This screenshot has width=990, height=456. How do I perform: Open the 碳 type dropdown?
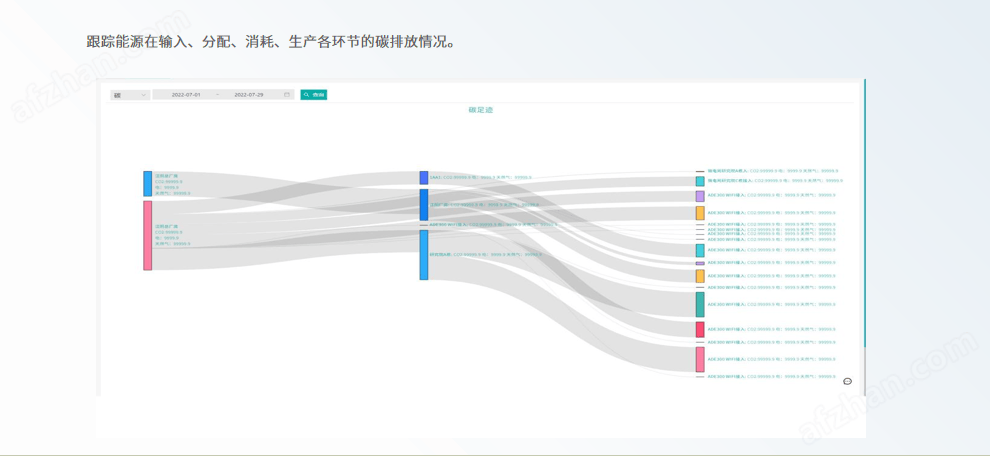(130, 95)
